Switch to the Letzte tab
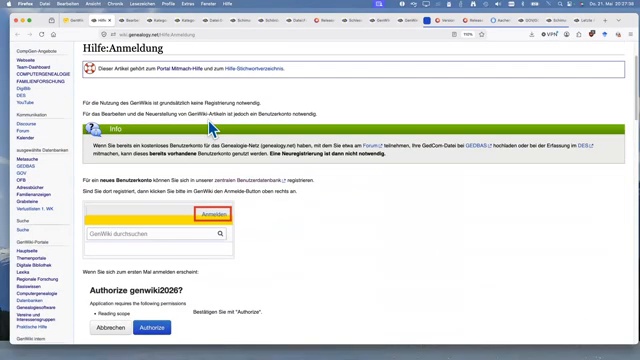The height and width of the screenshot is (360, 640). 584,20
